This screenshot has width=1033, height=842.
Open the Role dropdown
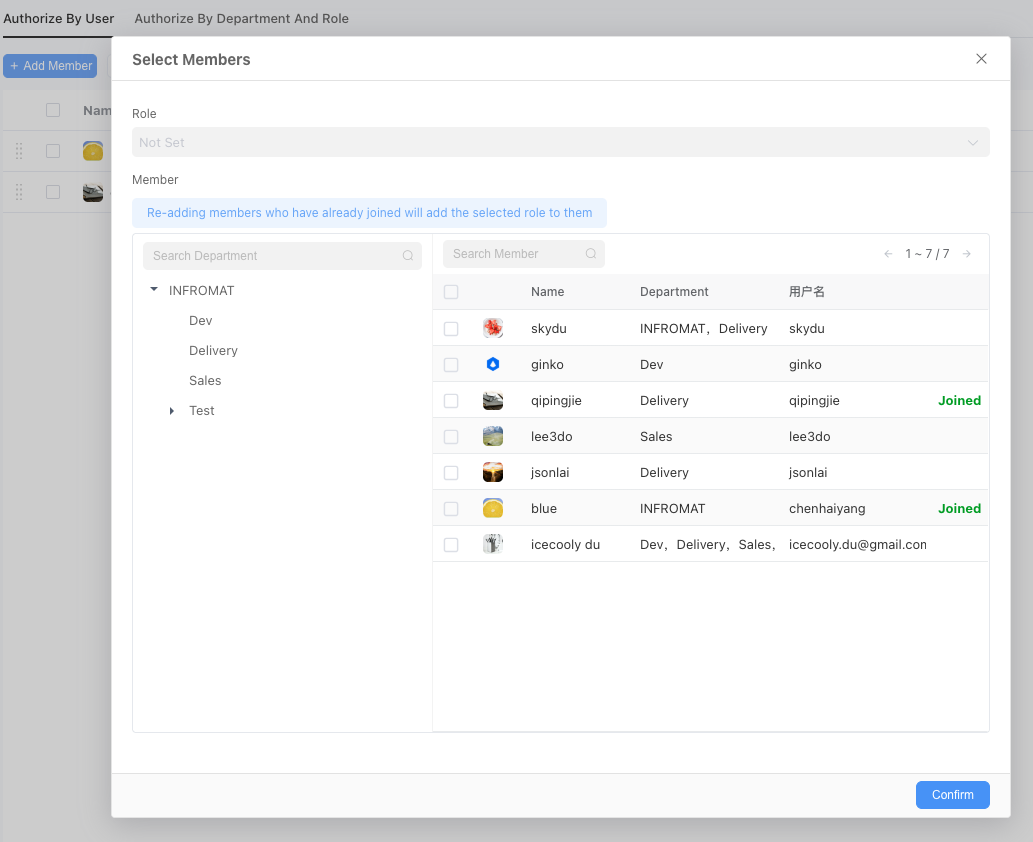pos(560,142)
